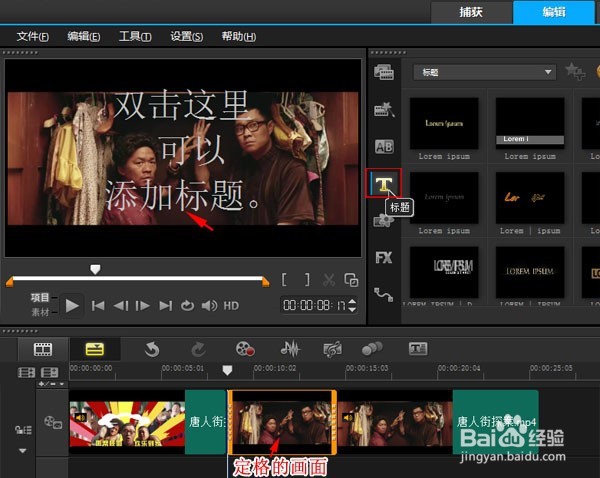Redo the last action

click(x=198, y=349)
